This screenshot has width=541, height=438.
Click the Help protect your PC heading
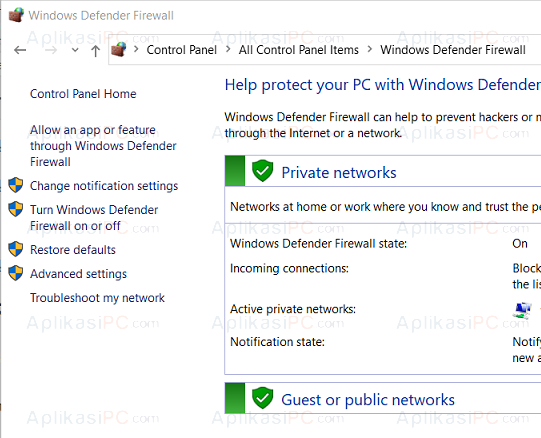click(x=383, y=85)
